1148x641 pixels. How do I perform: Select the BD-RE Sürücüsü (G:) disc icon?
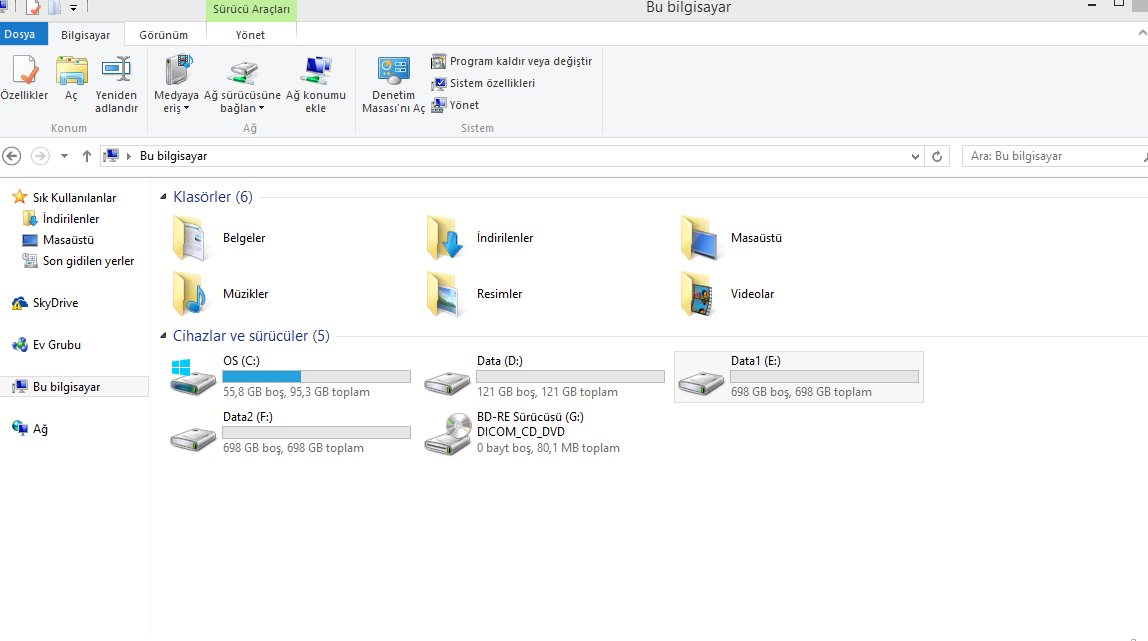point(447,434)
